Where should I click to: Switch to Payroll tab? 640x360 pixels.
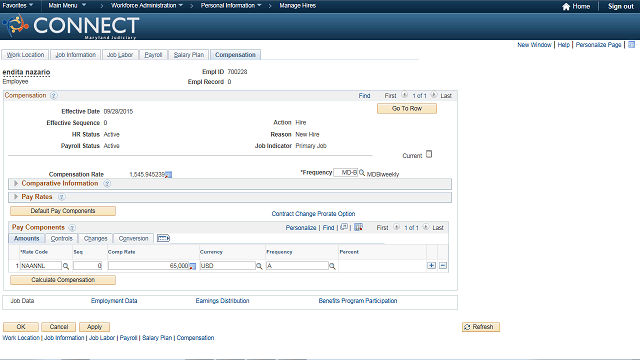click(x=153, y=55)
